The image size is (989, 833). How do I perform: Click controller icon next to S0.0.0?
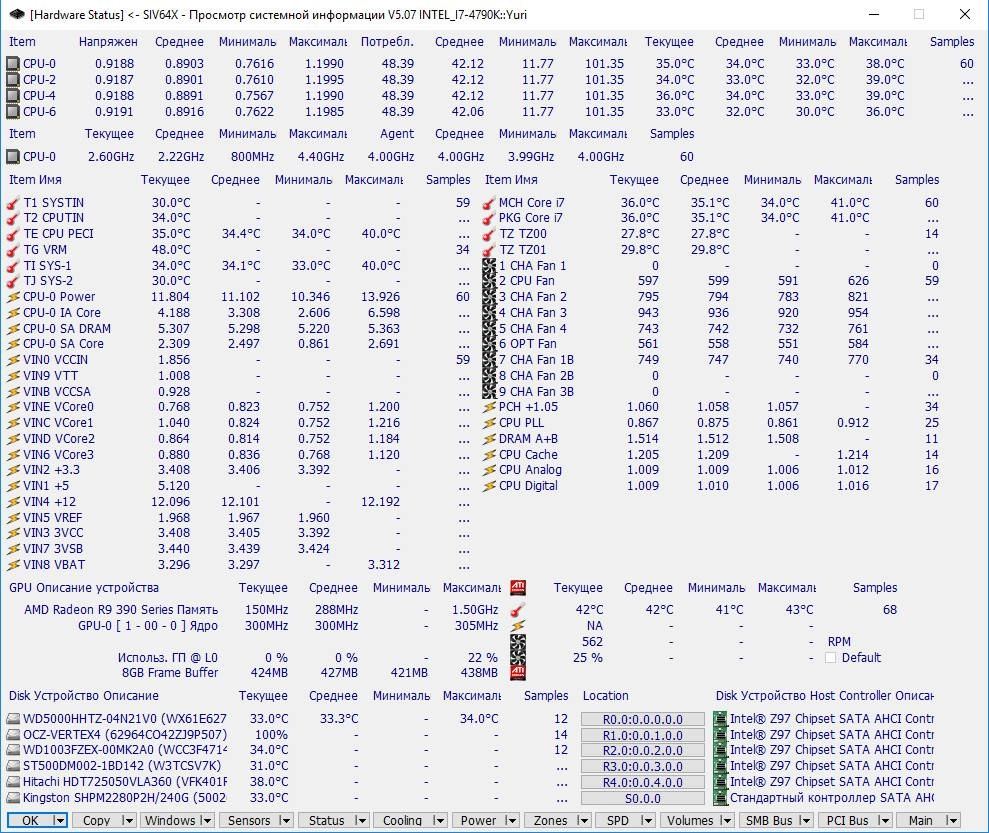[720, 798]
